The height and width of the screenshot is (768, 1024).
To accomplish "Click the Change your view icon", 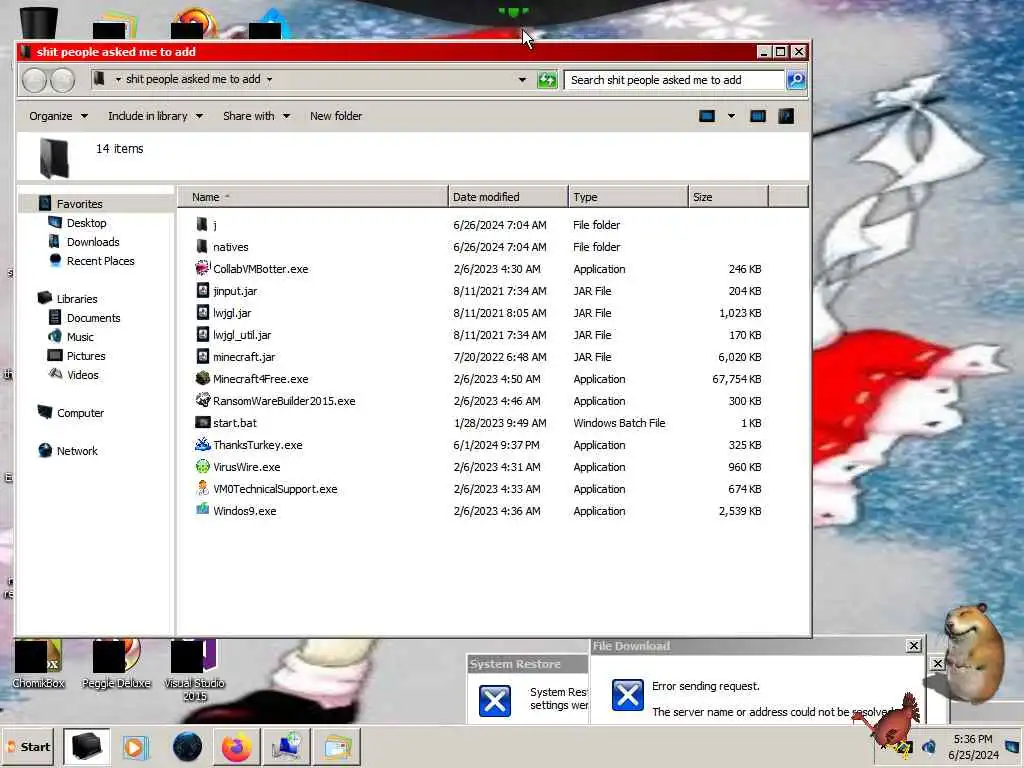I will coord(707,116).
